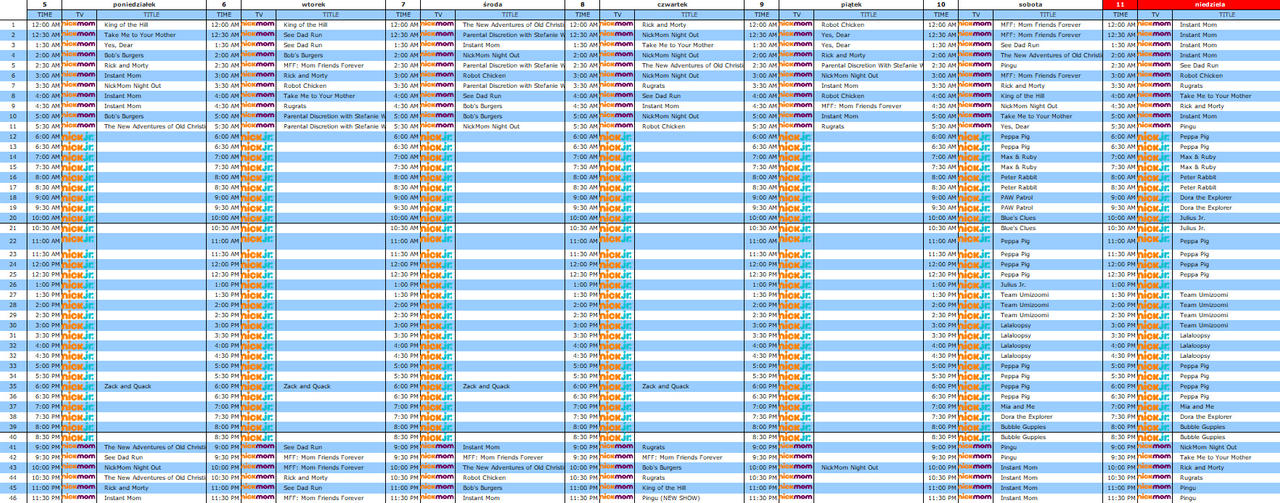Click NickMom logo at Thursday 1:30 AM

pyautogui.click(x=618, y=45)
